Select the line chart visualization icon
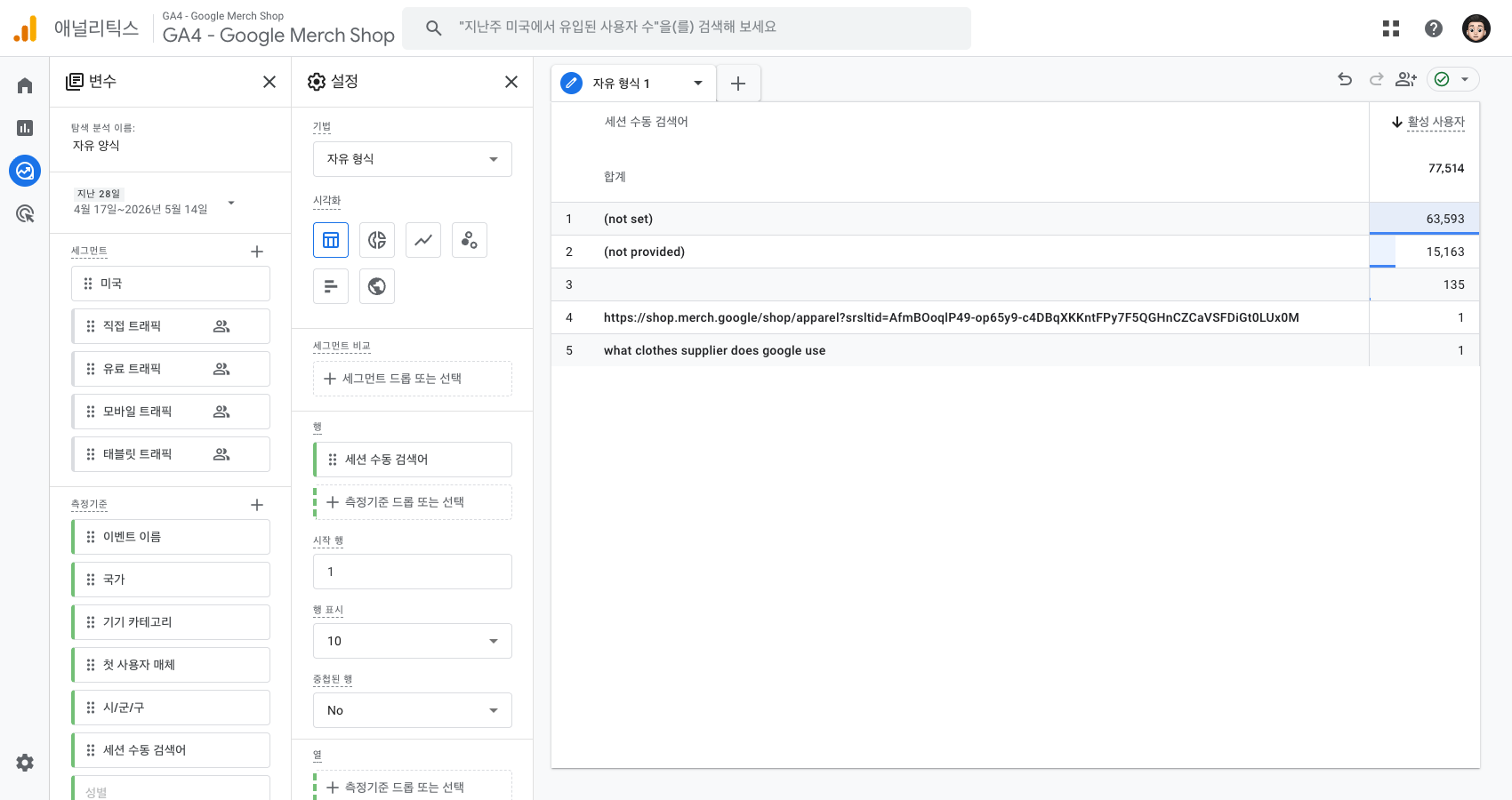Viewport: 1512px width, 800px height. [423, 240]
